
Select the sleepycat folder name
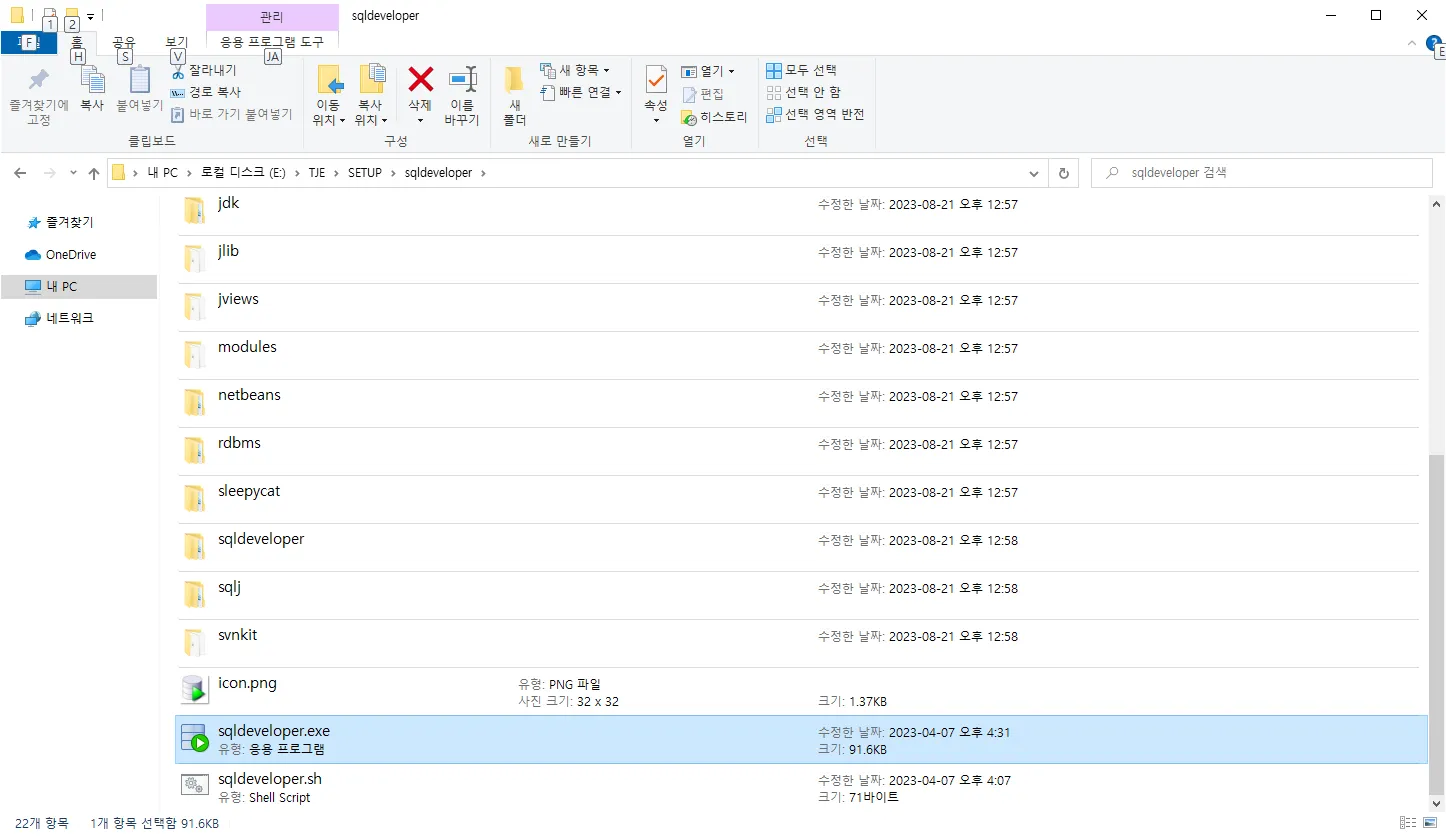click(249, 491)
